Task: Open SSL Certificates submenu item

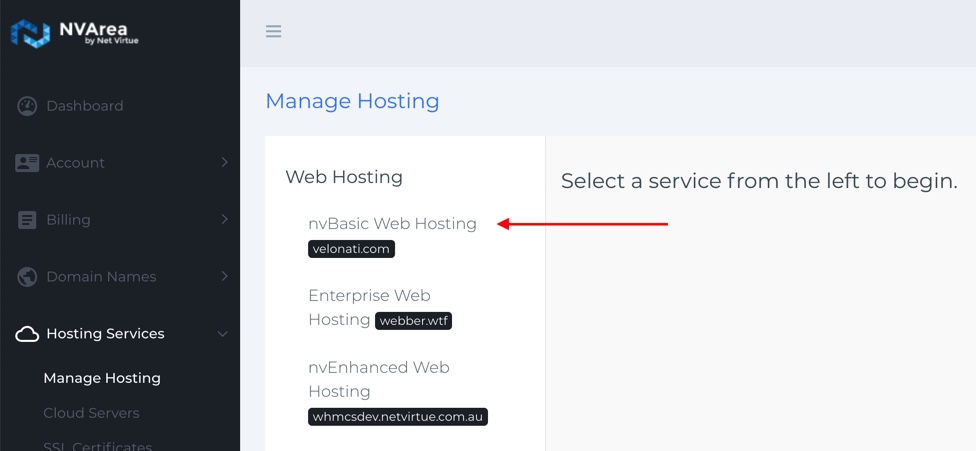Action: [98, 445]
